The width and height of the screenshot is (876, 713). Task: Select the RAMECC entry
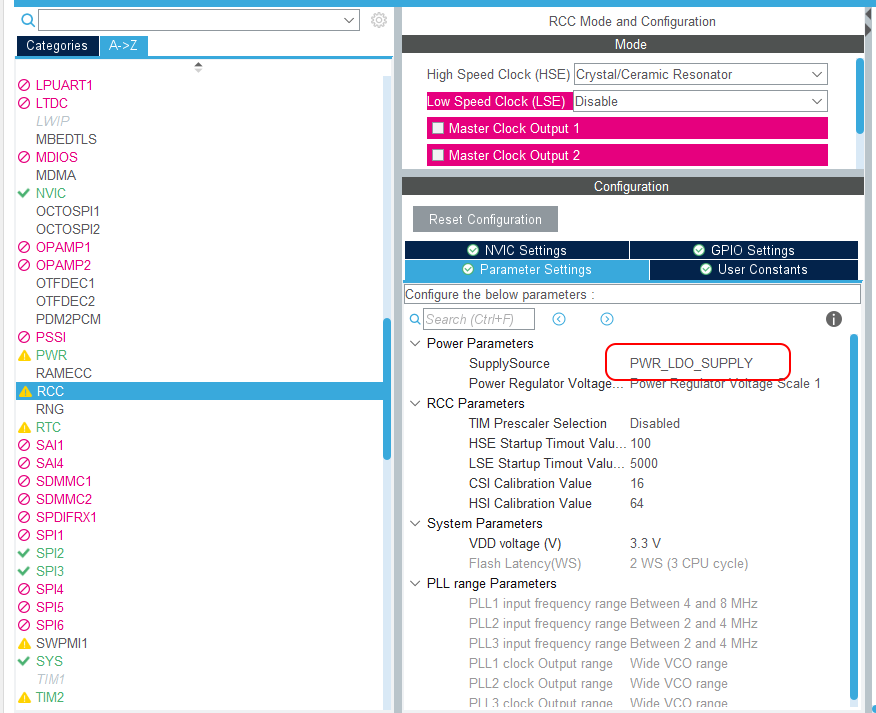64,373
